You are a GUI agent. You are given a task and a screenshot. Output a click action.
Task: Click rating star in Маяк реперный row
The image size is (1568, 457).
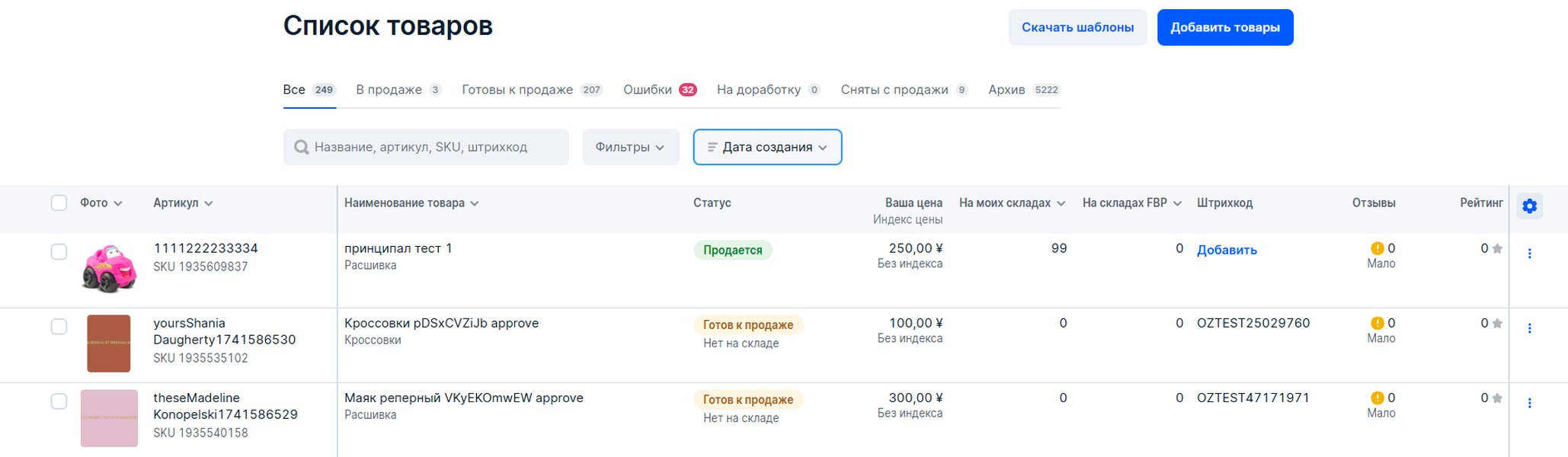click(x=1497, y=398)
